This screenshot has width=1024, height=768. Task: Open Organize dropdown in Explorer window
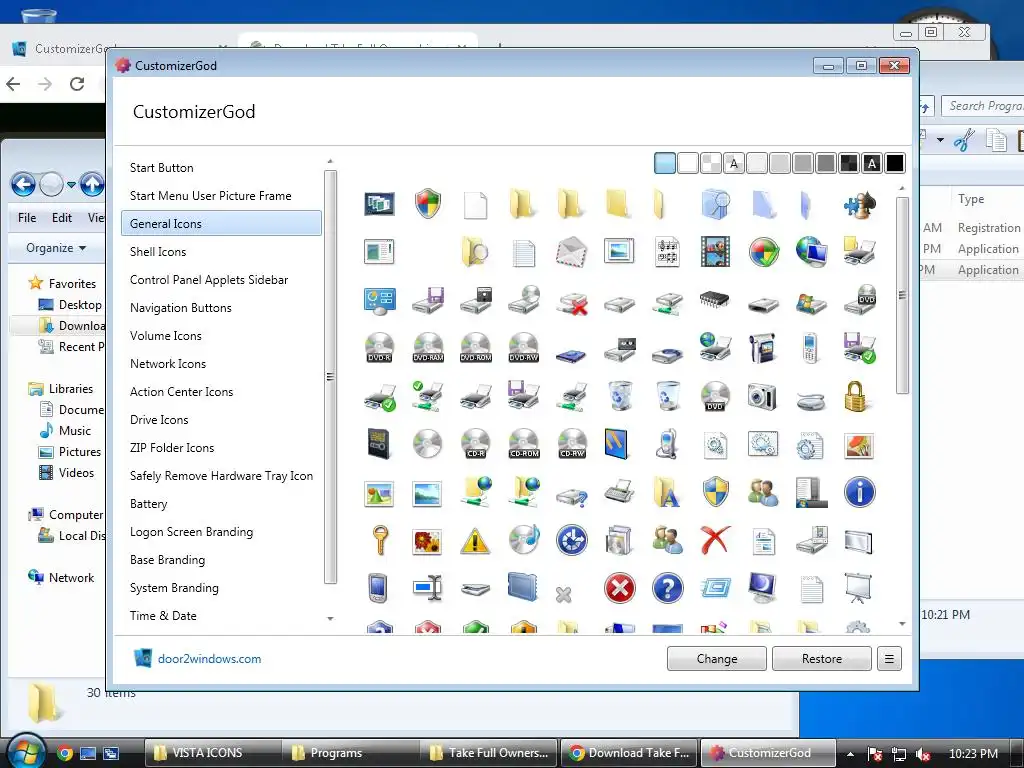pos(56,248)
